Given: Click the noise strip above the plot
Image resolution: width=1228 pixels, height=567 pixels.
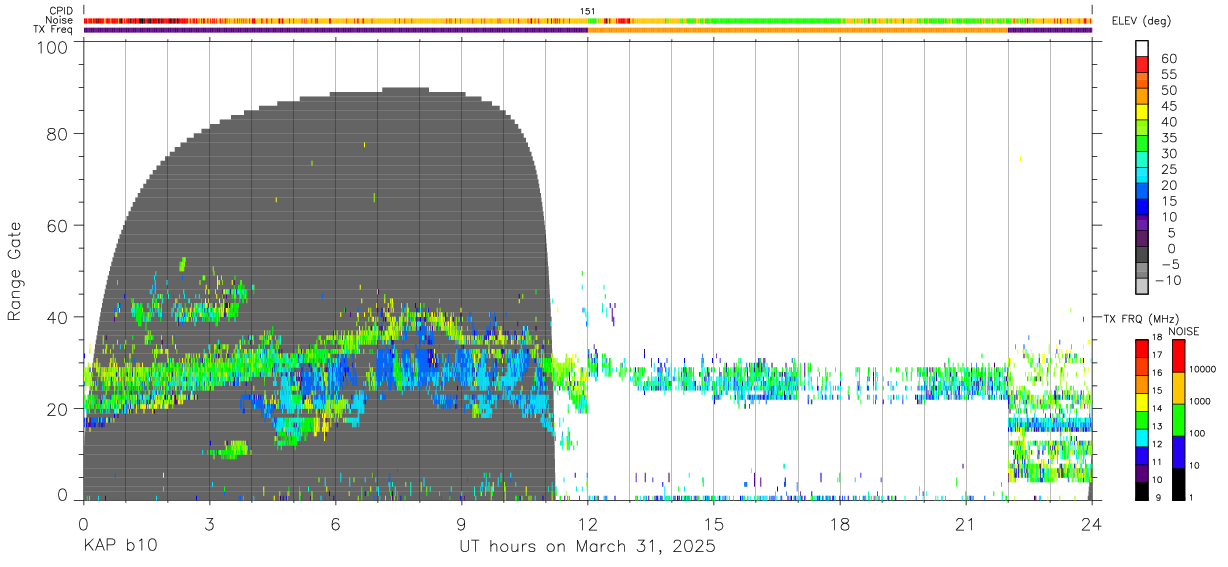Looking at the screenshot, I should pyautogui.click(x=588, y=20).
